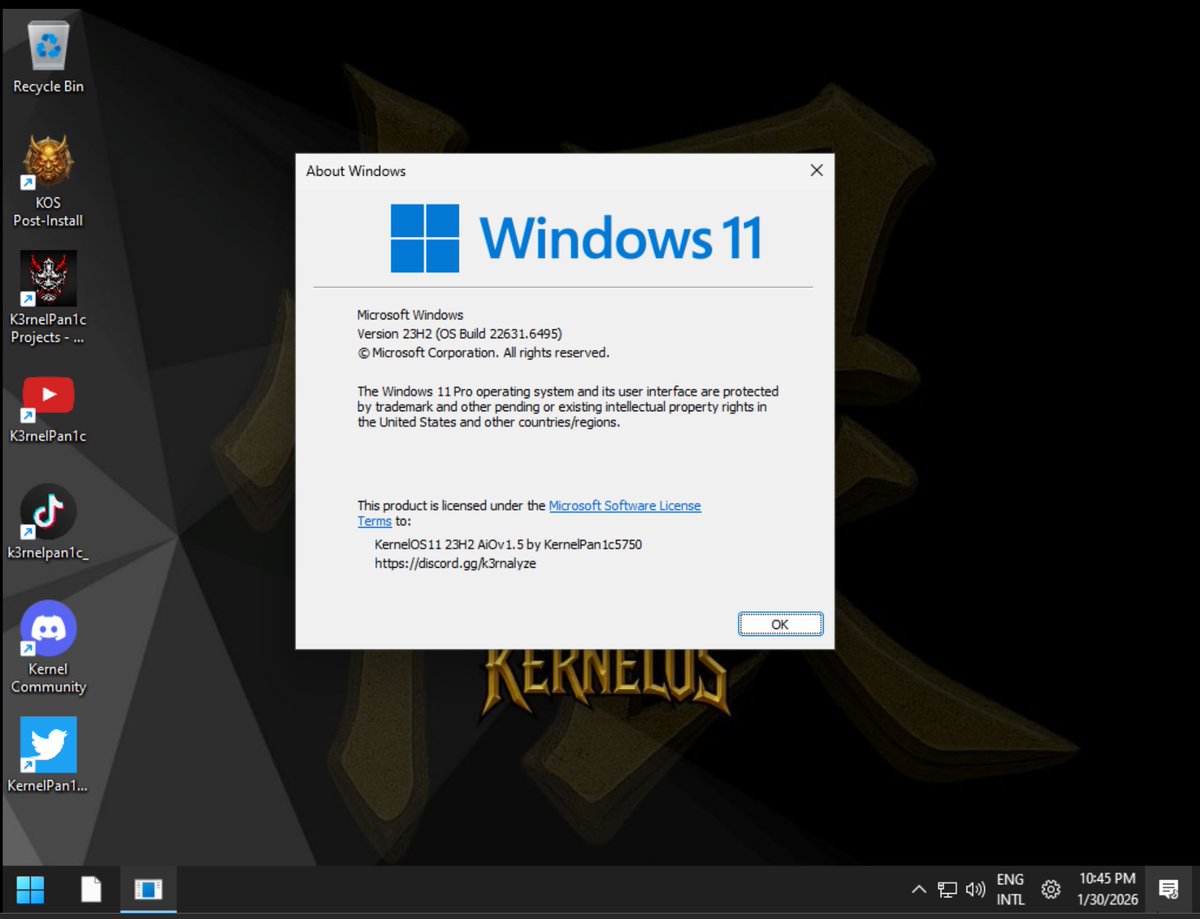1200x919 pixels.
Task: Click the Windows 11 logo in dialog
Action: click(576, 238)
